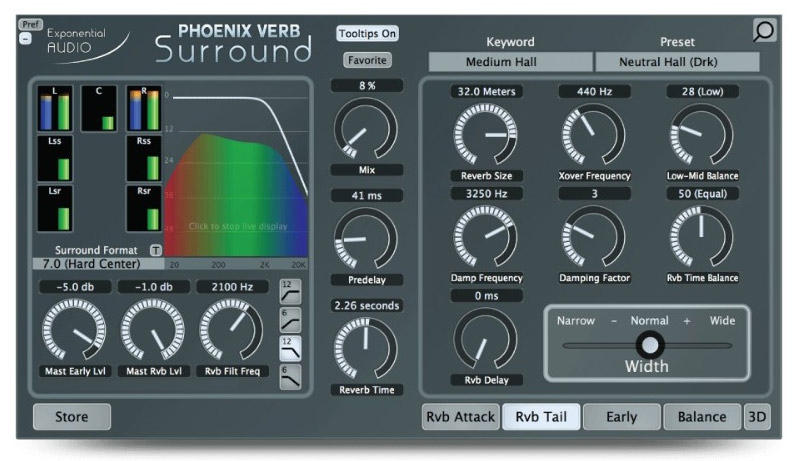Click the Narrow label on the Width control

pyautogui.click(x=576, y=321)
